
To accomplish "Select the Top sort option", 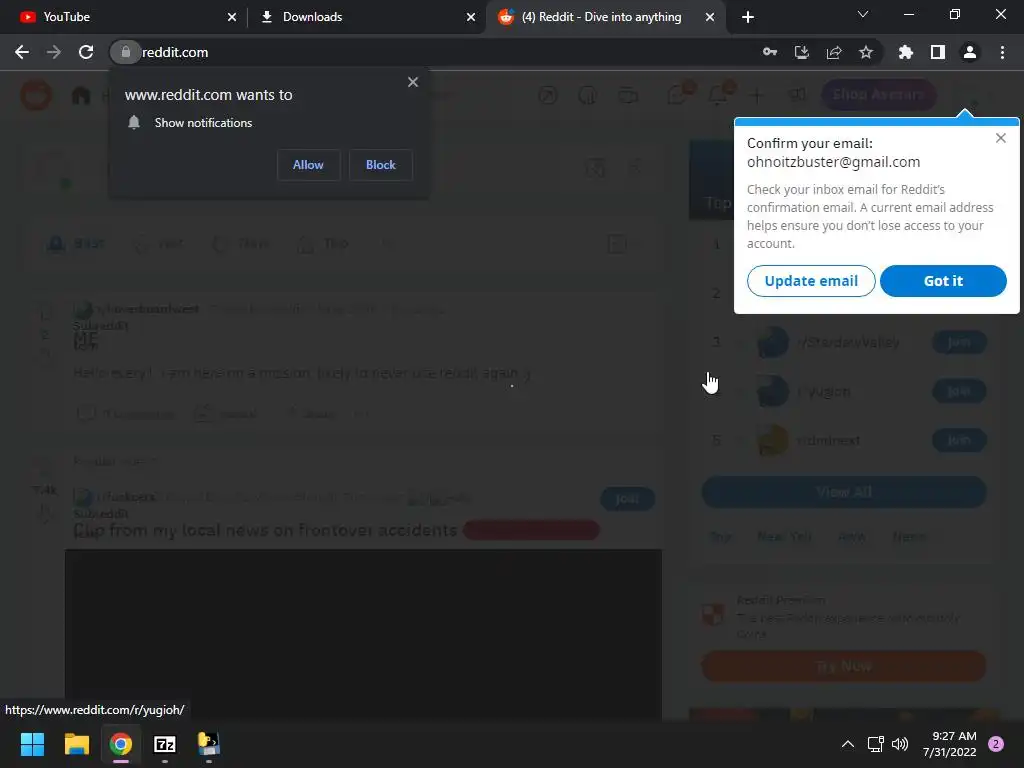I will tap(324, 244).
